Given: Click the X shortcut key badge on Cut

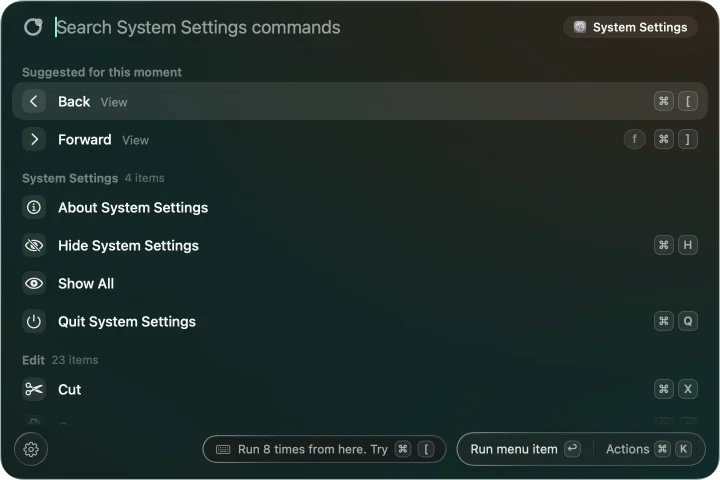Looking at the screenshot, I should (687, 389).
